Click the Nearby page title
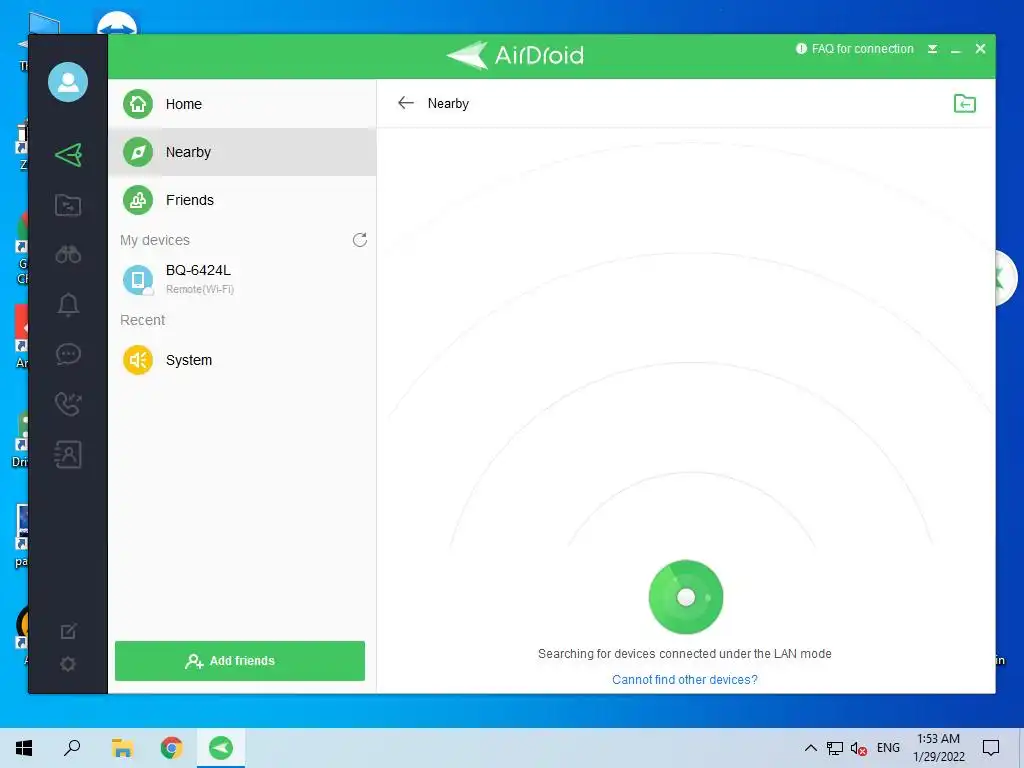Image resolution: width=1024 pixels, height=768 pixels. pyautogui.click(x=448, y=103)
